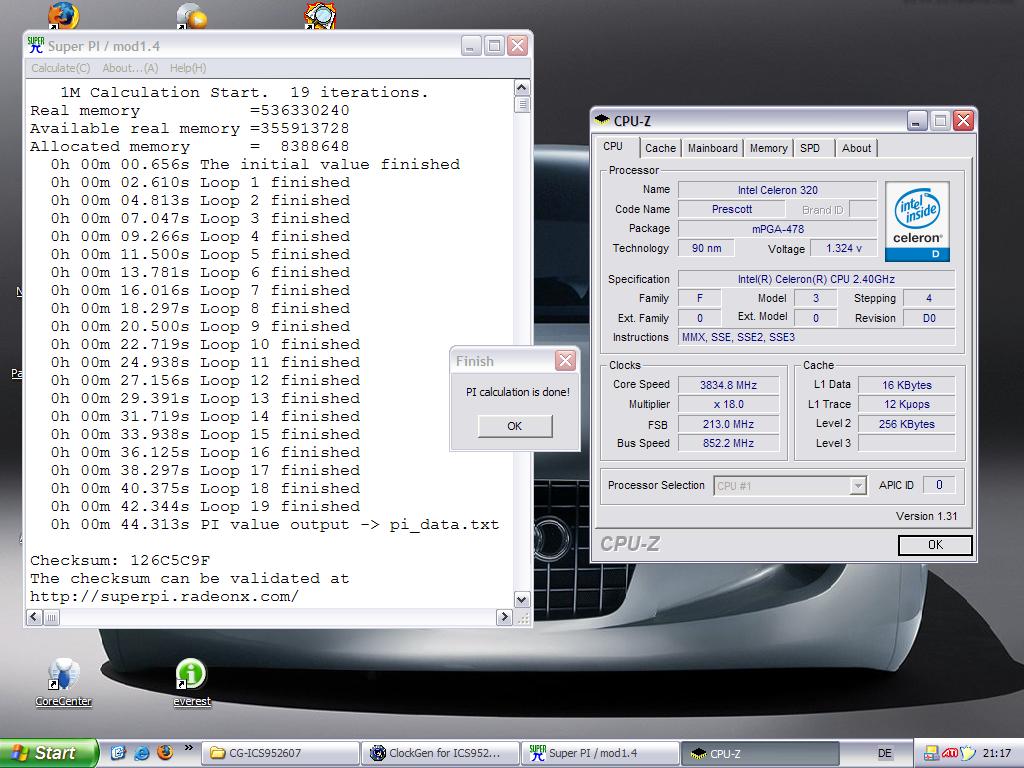Click the Super PI vertical scrollbar down arrow

coord(522,599)
